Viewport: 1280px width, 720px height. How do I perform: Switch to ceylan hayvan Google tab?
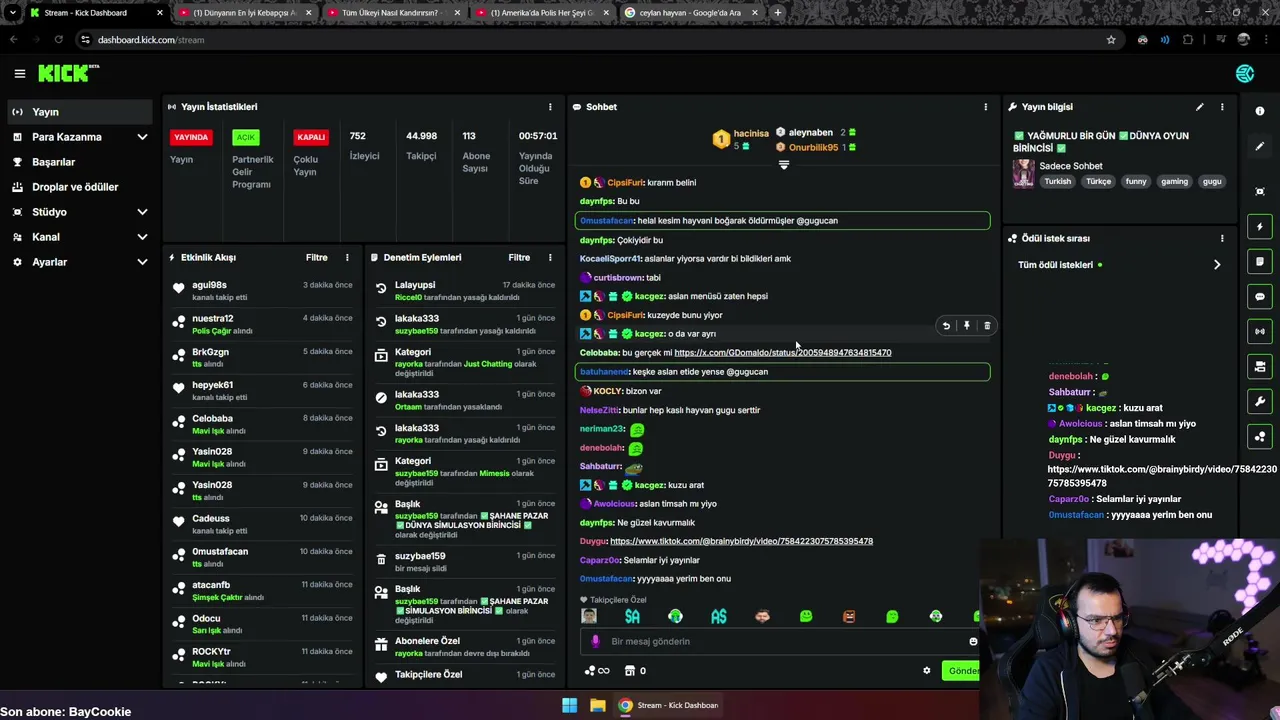692,13
